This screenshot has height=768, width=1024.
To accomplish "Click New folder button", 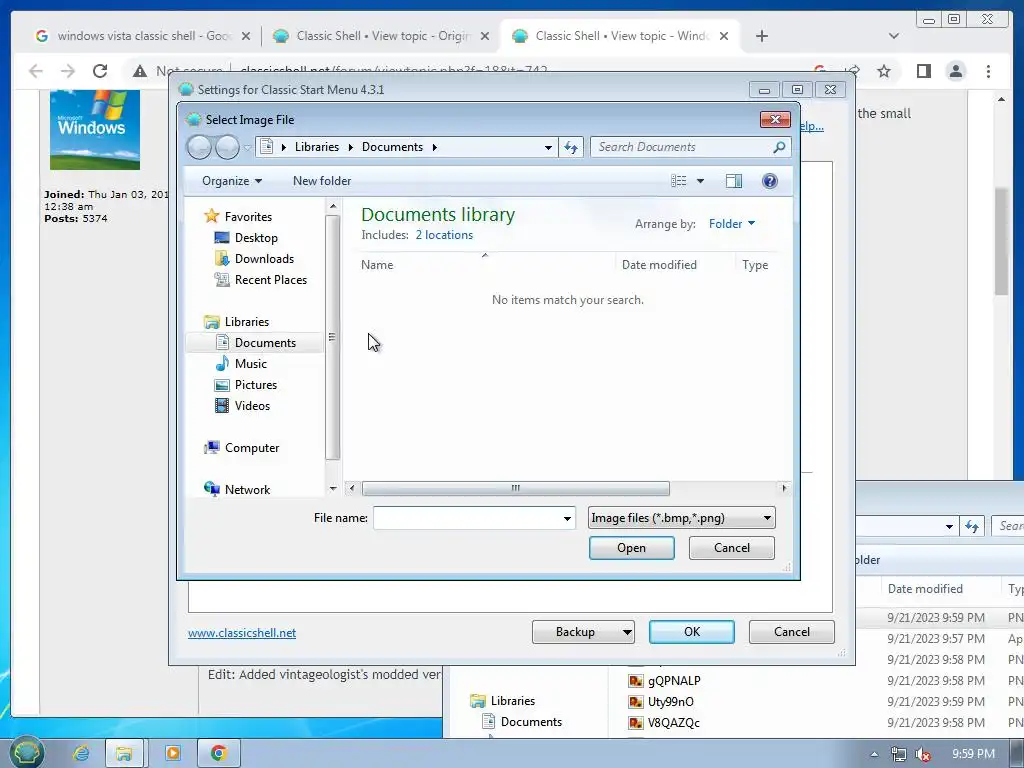I will click(322, 181).
